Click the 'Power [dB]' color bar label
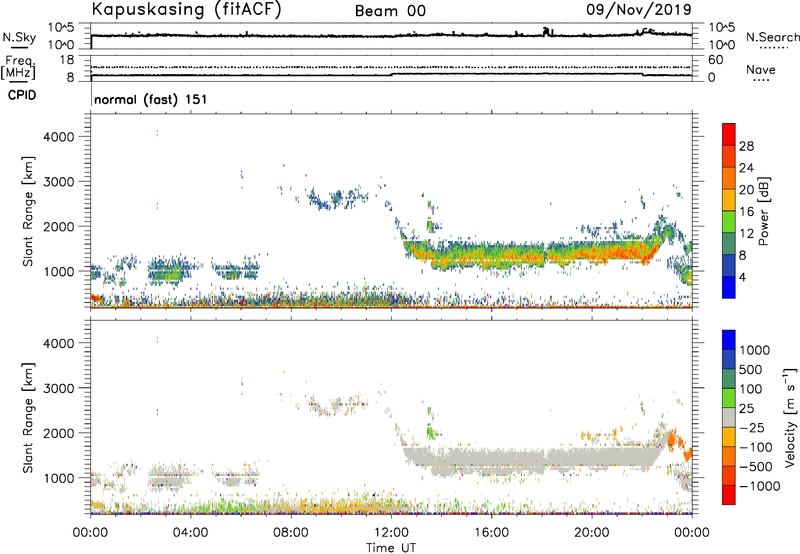 tap(764, 211)
